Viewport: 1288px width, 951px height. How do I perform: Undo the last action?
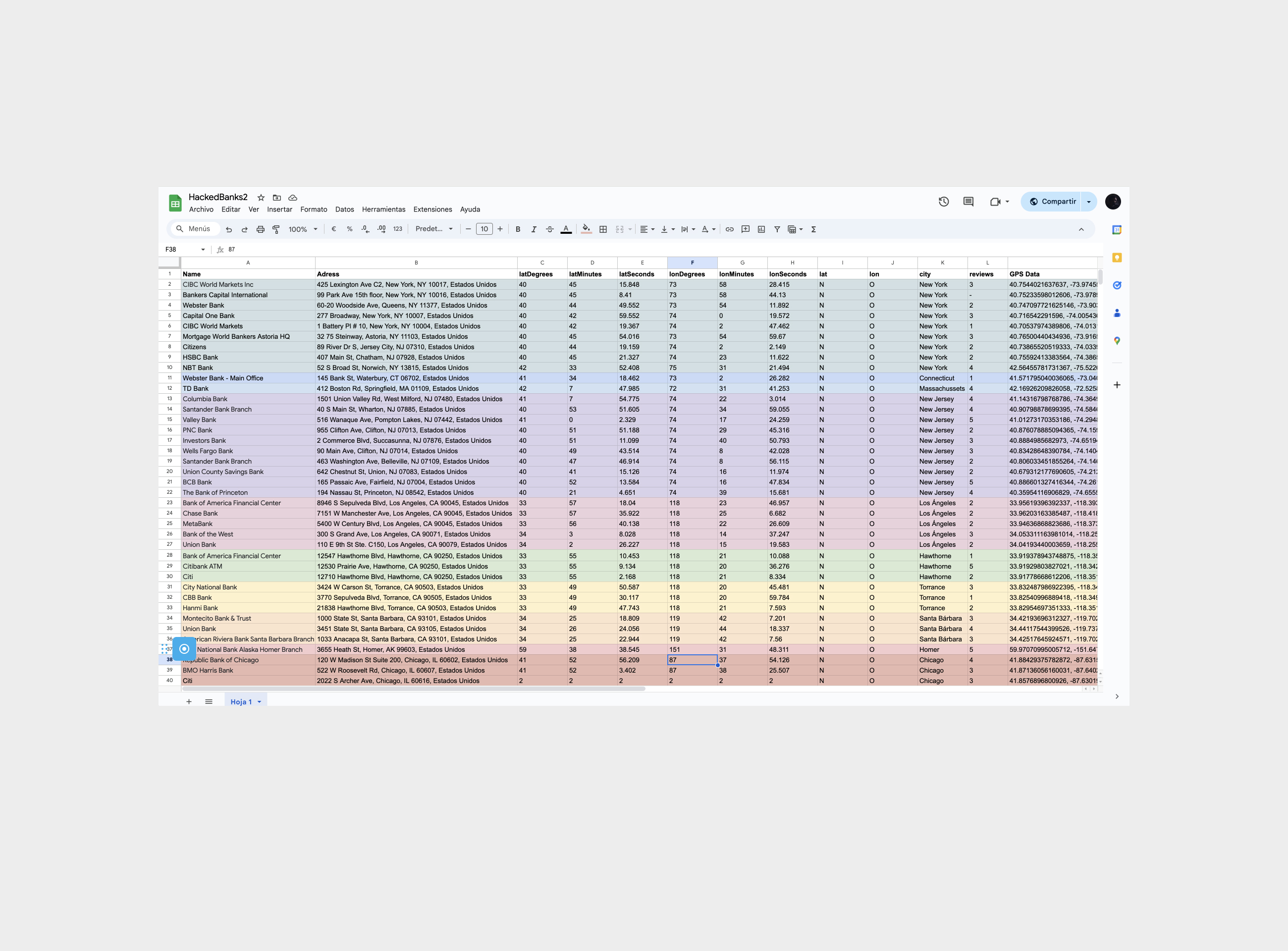tap(228, 229)
